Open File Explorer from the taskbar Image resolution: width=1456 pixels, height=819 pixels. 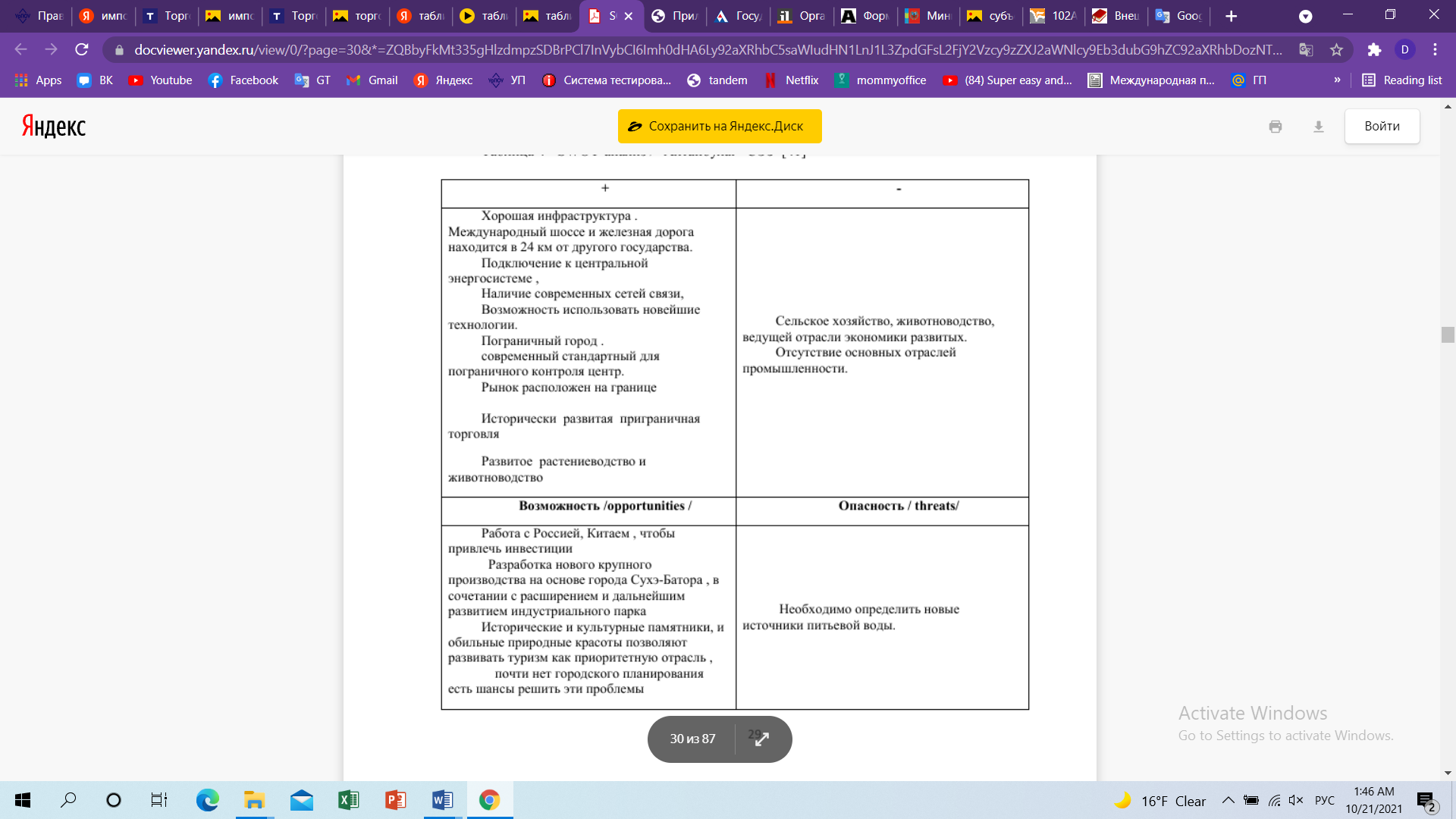254,800
